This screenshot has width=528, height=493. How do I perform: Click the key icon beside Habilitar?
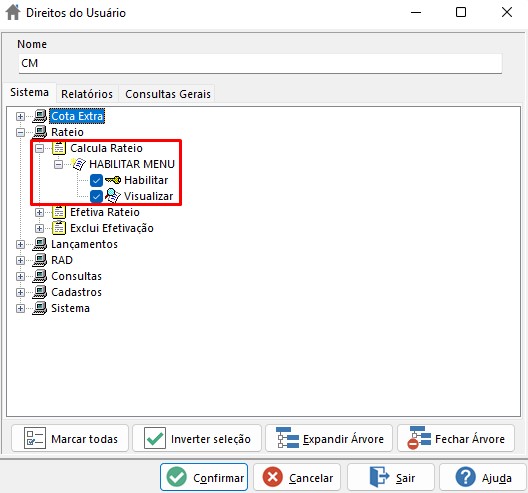pyautogui.click(x=113, y=180)
